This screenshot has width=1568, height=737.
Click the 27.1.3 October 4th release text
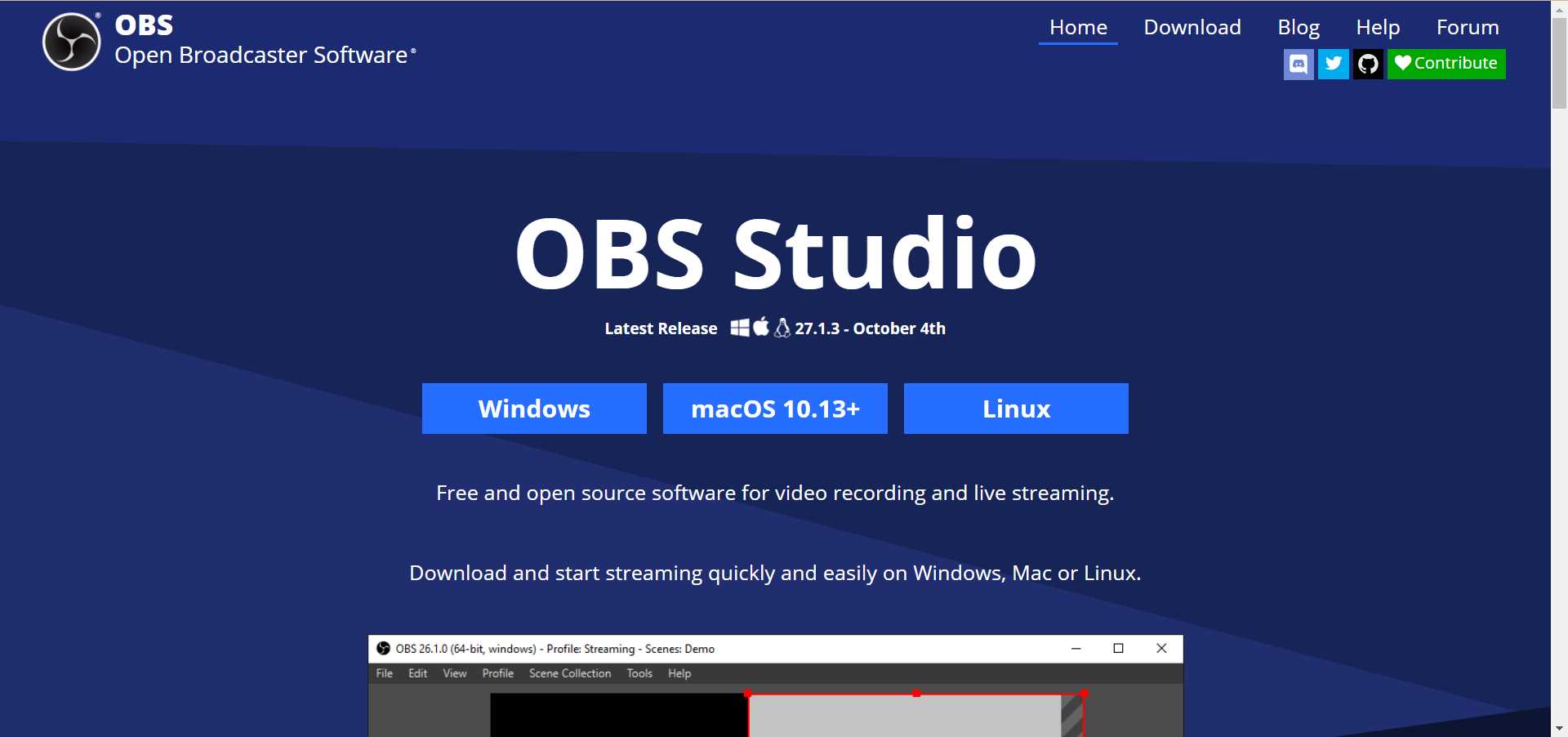870,328
